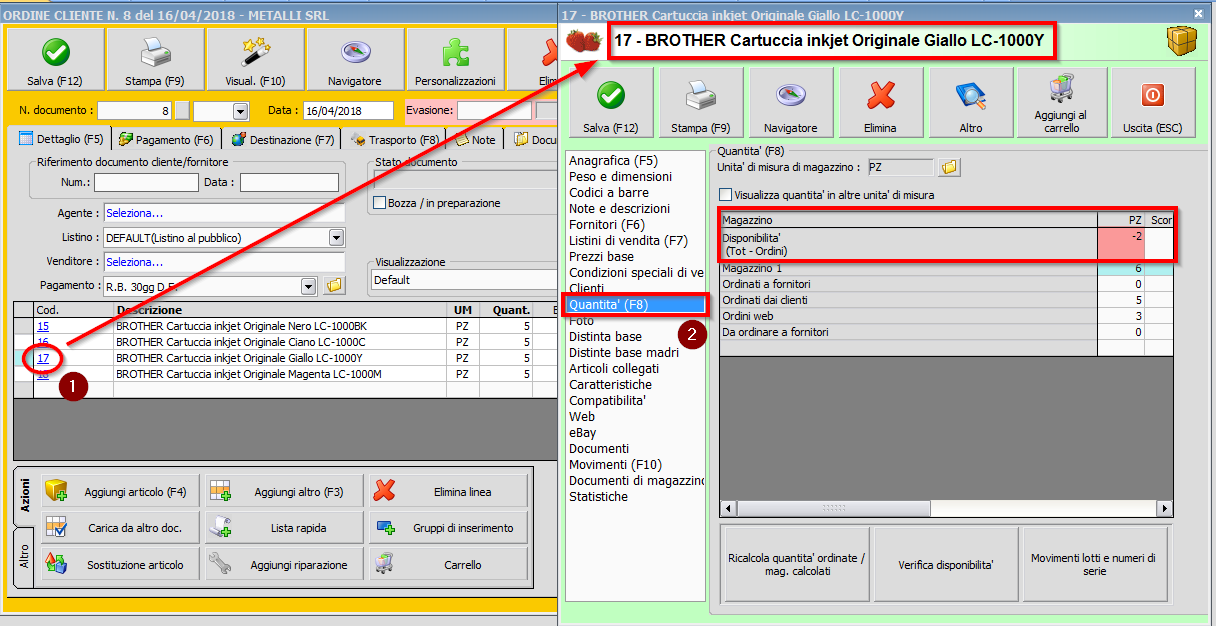Open Navigatore in the order window toolbar
The width and height of the screenshot is (1216, 626).
click(x=355, y=59)
